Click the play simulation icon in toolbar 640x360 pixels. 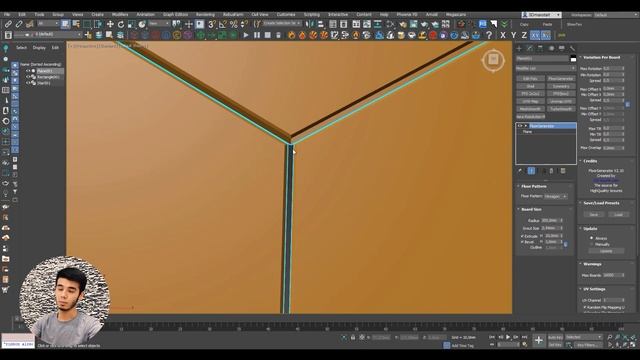[246, 36]
